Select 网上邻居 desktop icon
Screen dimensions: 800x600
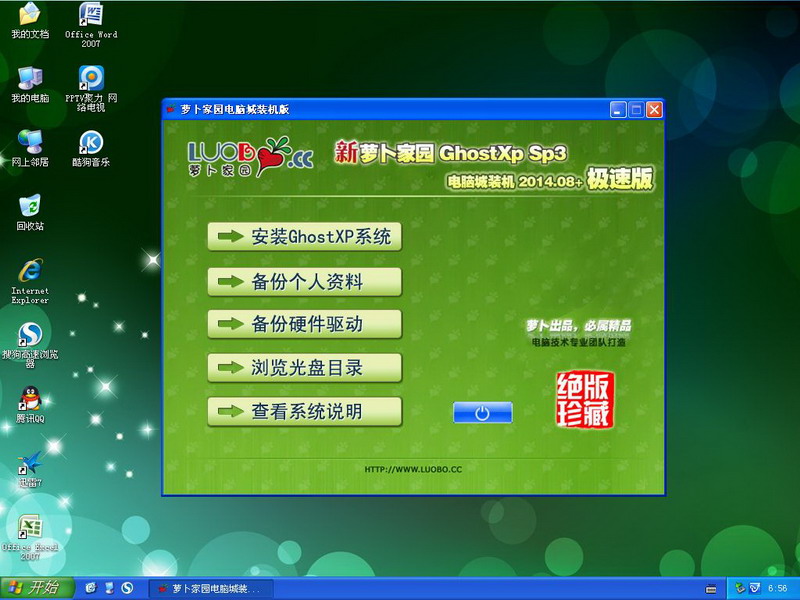click(30, 148)
